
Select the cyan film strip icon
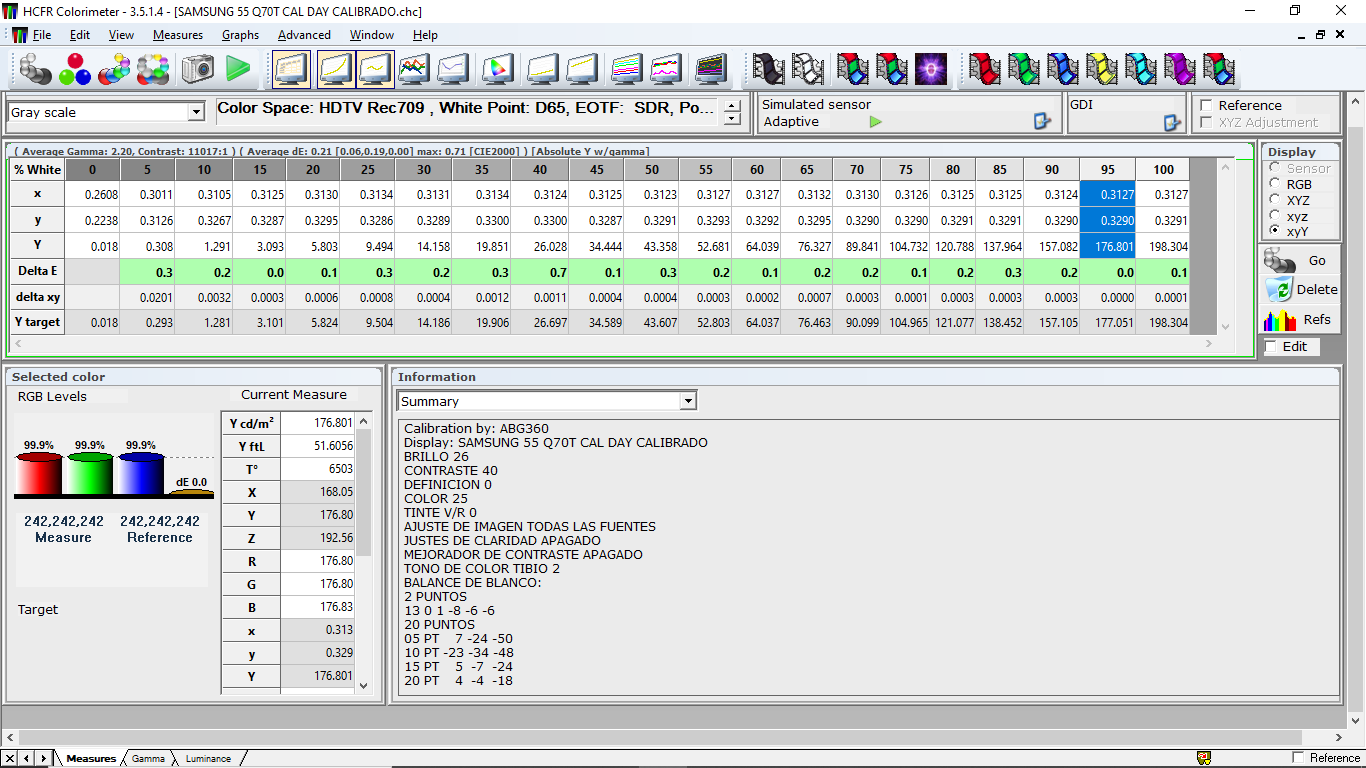(x=1141, y=68)
